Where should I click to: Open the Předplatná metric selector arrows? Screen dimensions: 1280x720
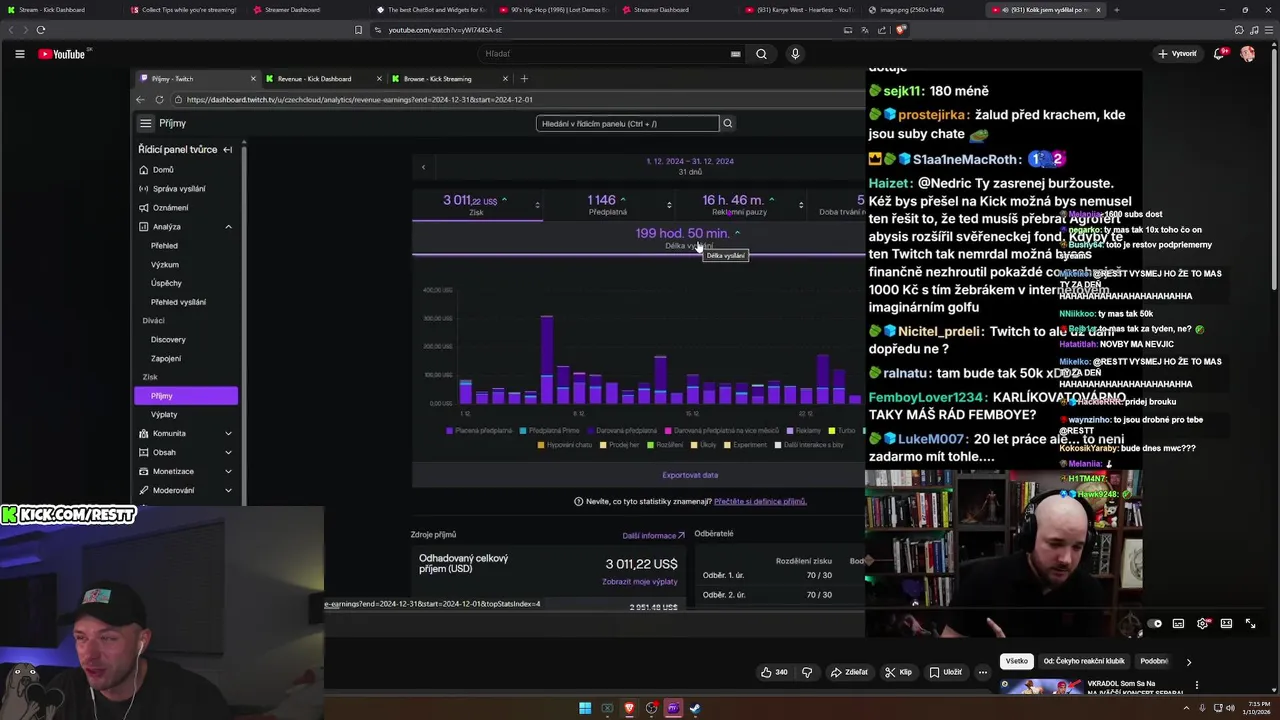668,205
